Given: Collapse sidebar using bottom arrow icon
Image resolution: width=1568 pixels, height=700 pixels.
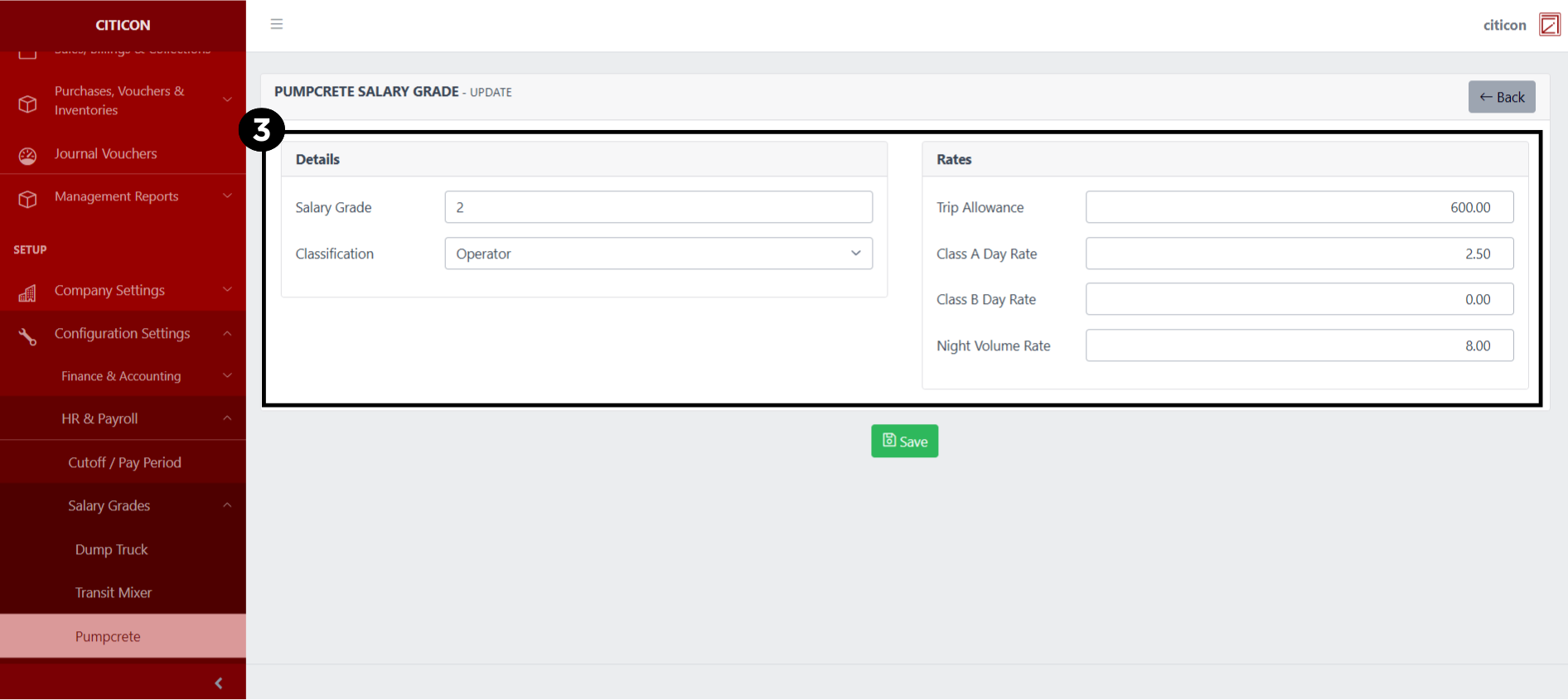Looking at the screenshot, I should 218,683.
